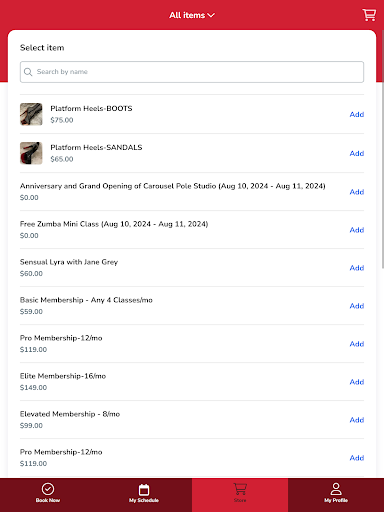Viewport: 384px width, 512px height.
Task: Open My Schedule calendar icon
Action: 144,490
